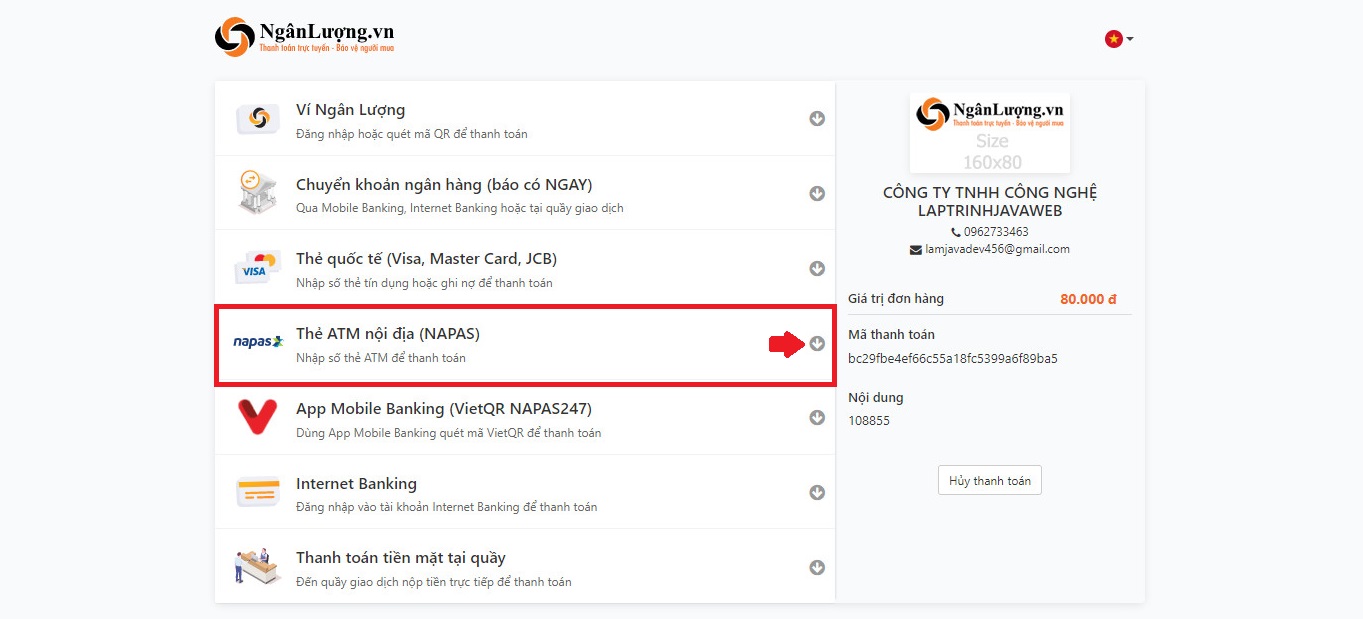Screen dimensions: 1363x619
Task: Click the merchant logo placeholder image
Action: [989, 133]
